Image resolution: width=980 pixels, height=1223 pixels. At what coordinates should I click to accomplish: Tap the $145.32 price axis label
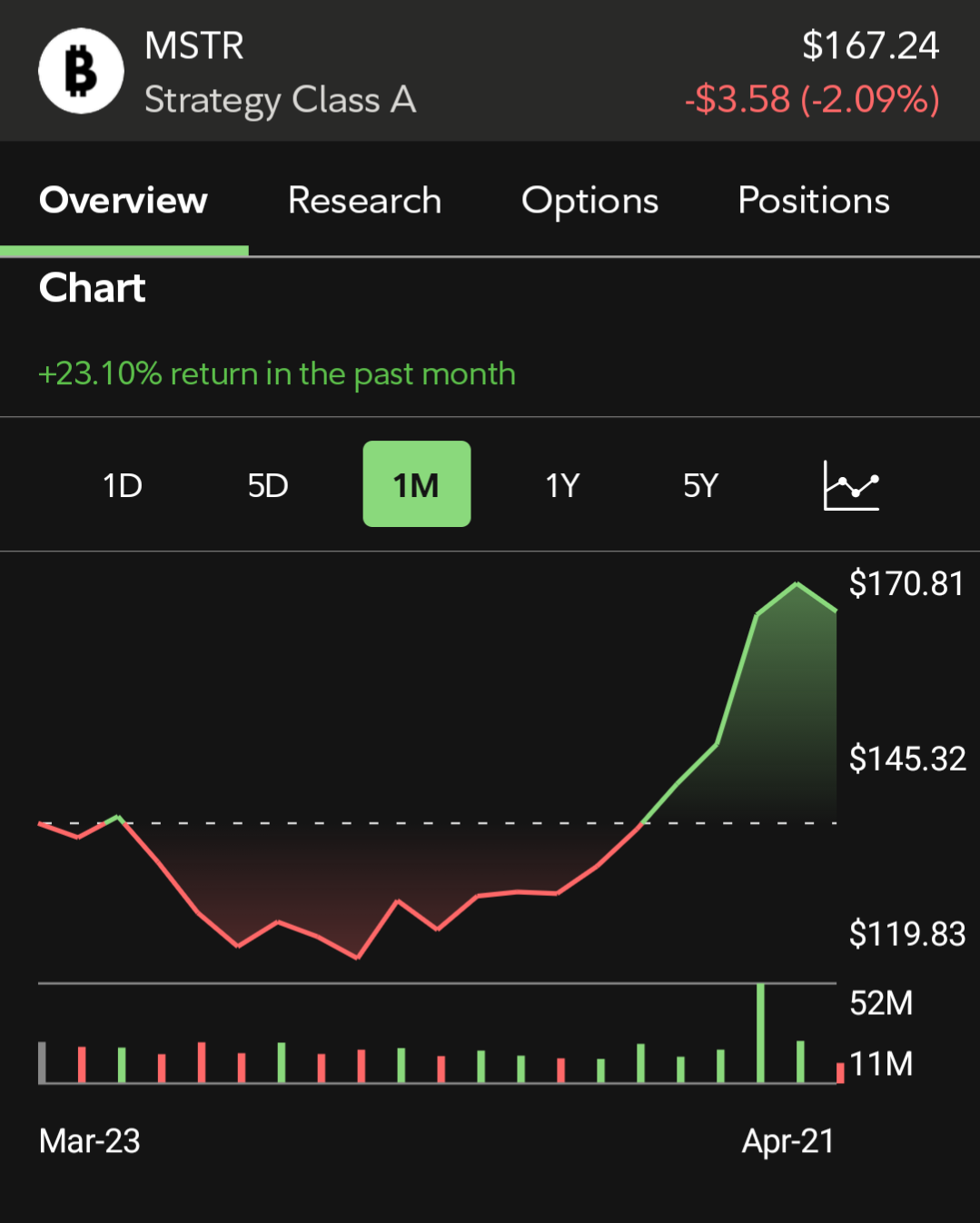[907, 759]
